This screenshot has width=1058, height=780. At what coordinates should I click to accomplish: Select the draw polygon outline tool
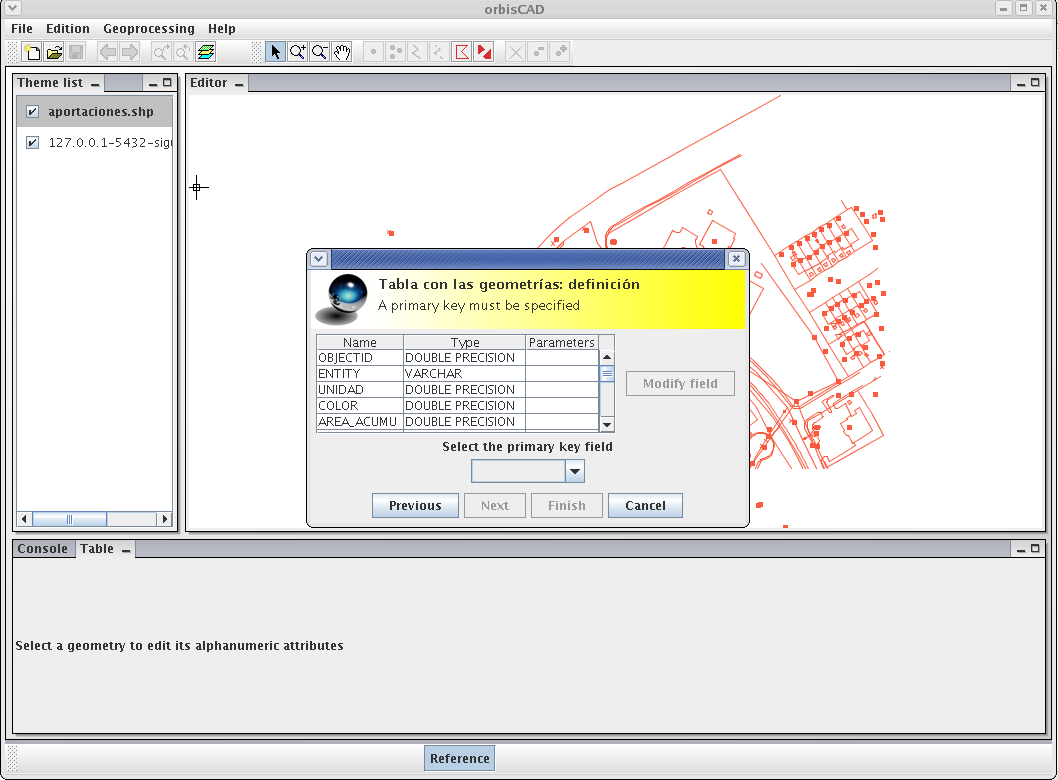point(462,52)
